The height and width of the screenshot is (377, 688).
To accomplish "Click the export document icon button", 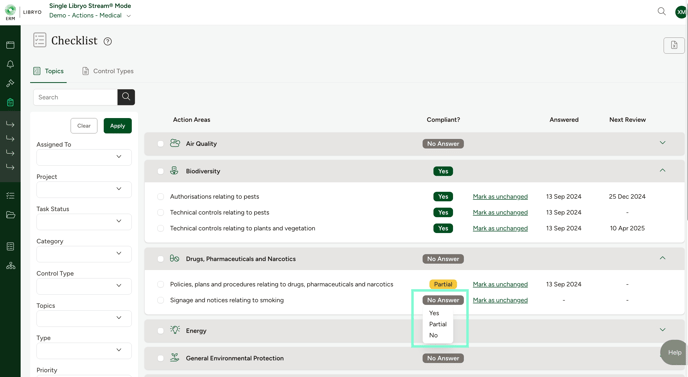I will 674,45.
